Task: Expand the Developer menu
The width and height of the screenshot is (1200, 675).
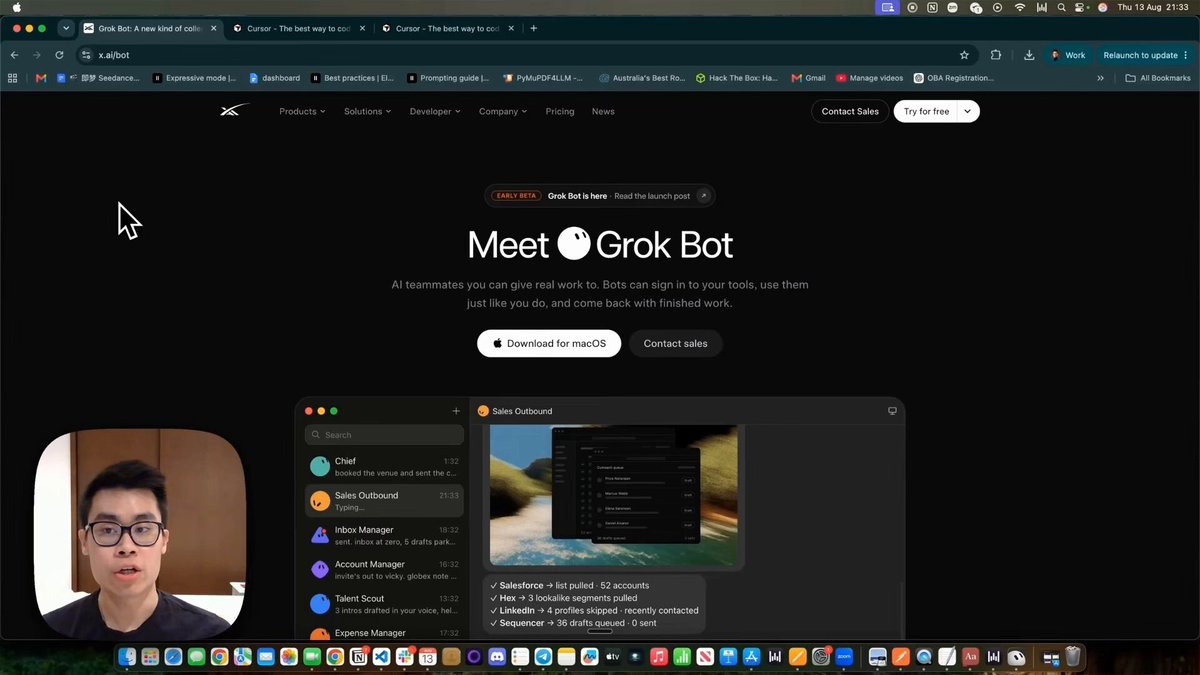Action: (x=435, y=111)
